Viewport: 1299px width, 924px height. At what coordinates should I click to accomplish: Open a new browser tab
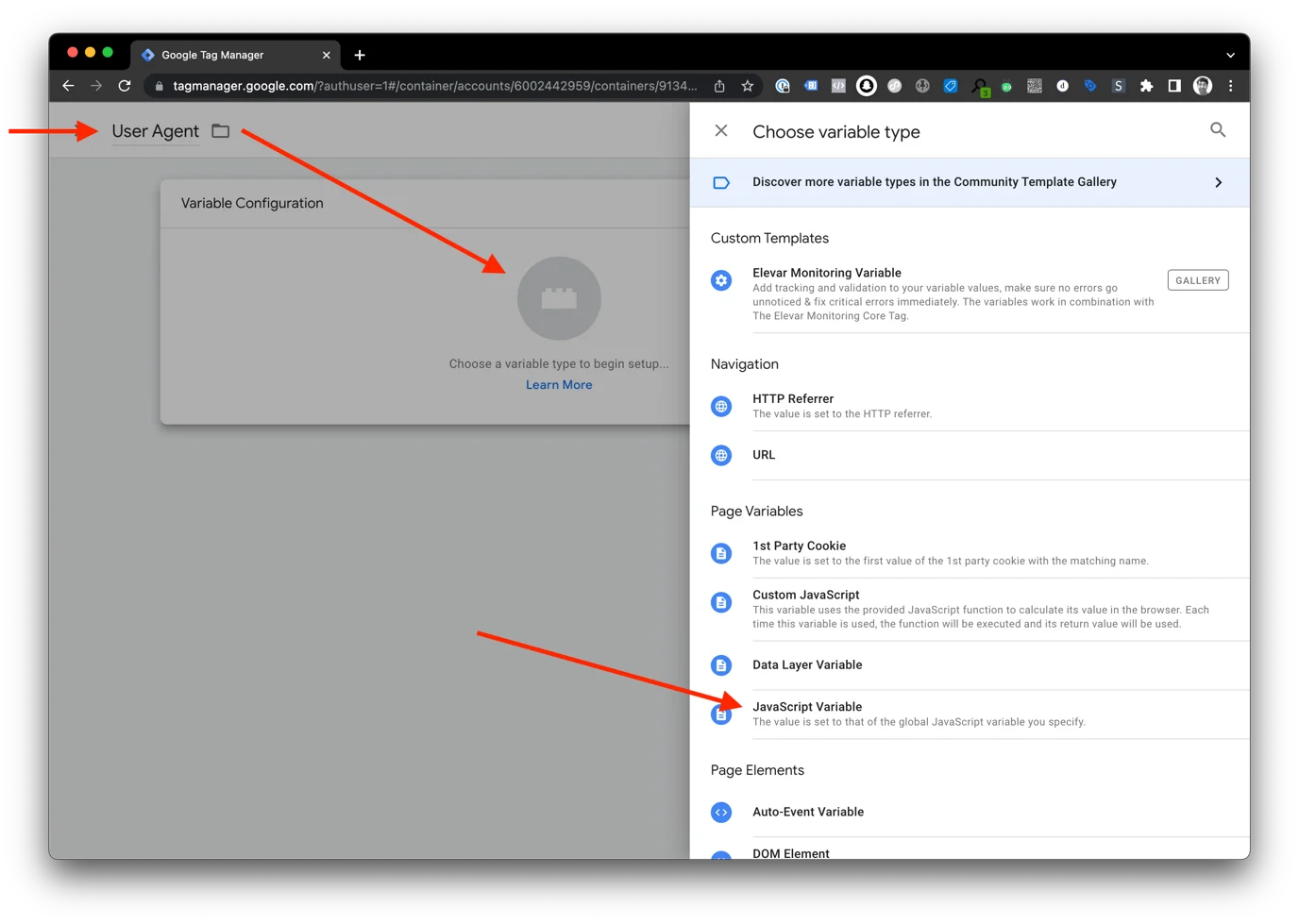pyautogui.click(x=360, y=55)
